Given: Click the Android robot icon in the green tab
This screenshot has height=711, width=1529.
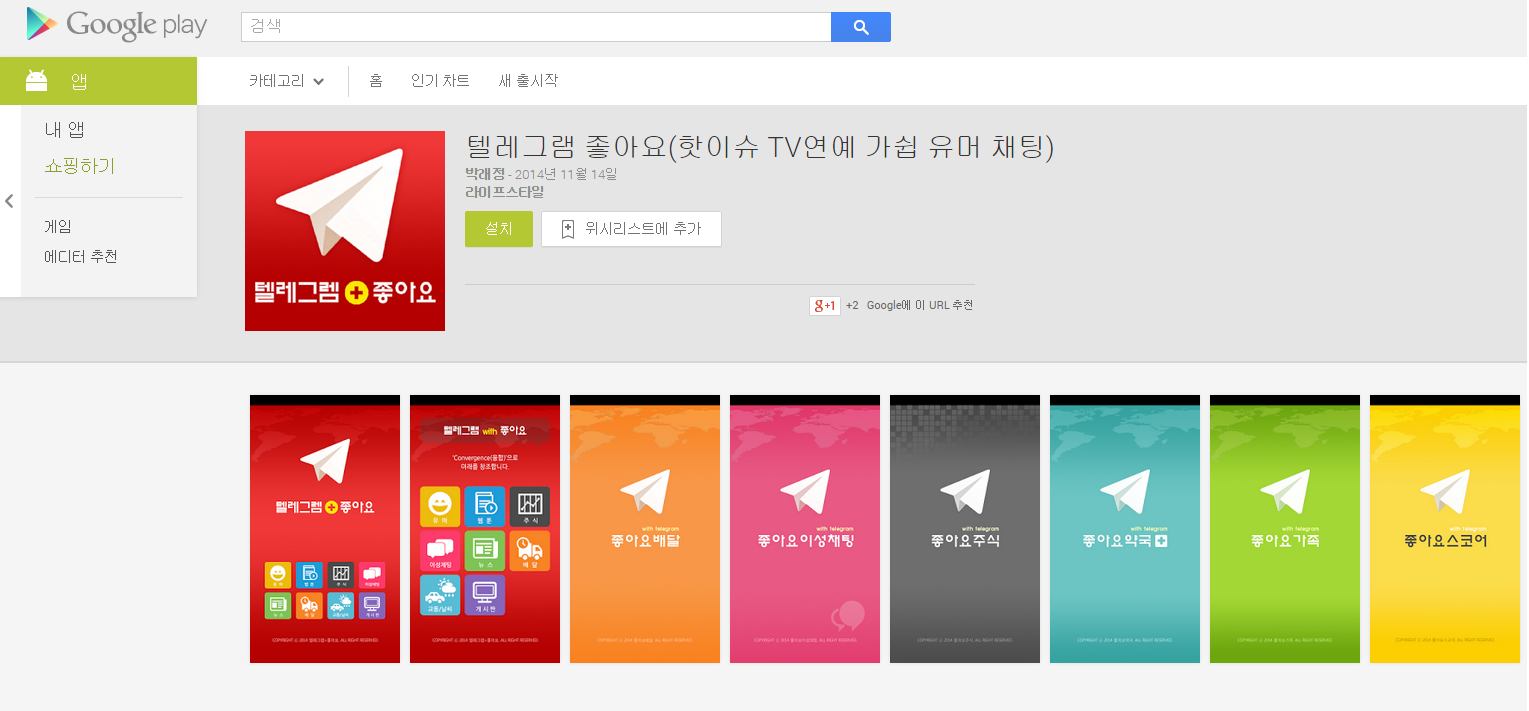Looking at the screenshot, I should [37, 80].
